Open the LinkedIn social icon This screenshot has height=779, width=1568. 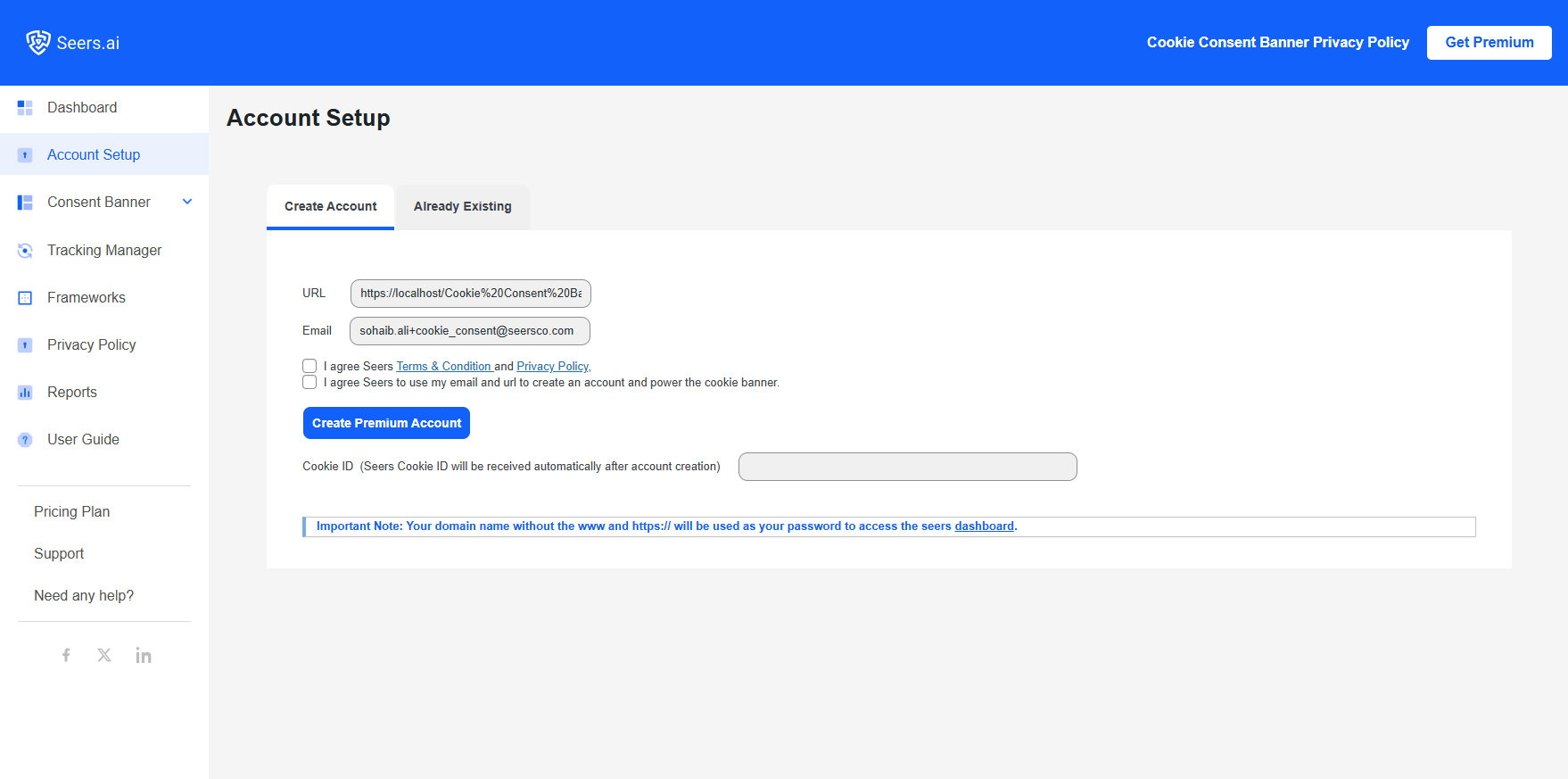[144, 656]
